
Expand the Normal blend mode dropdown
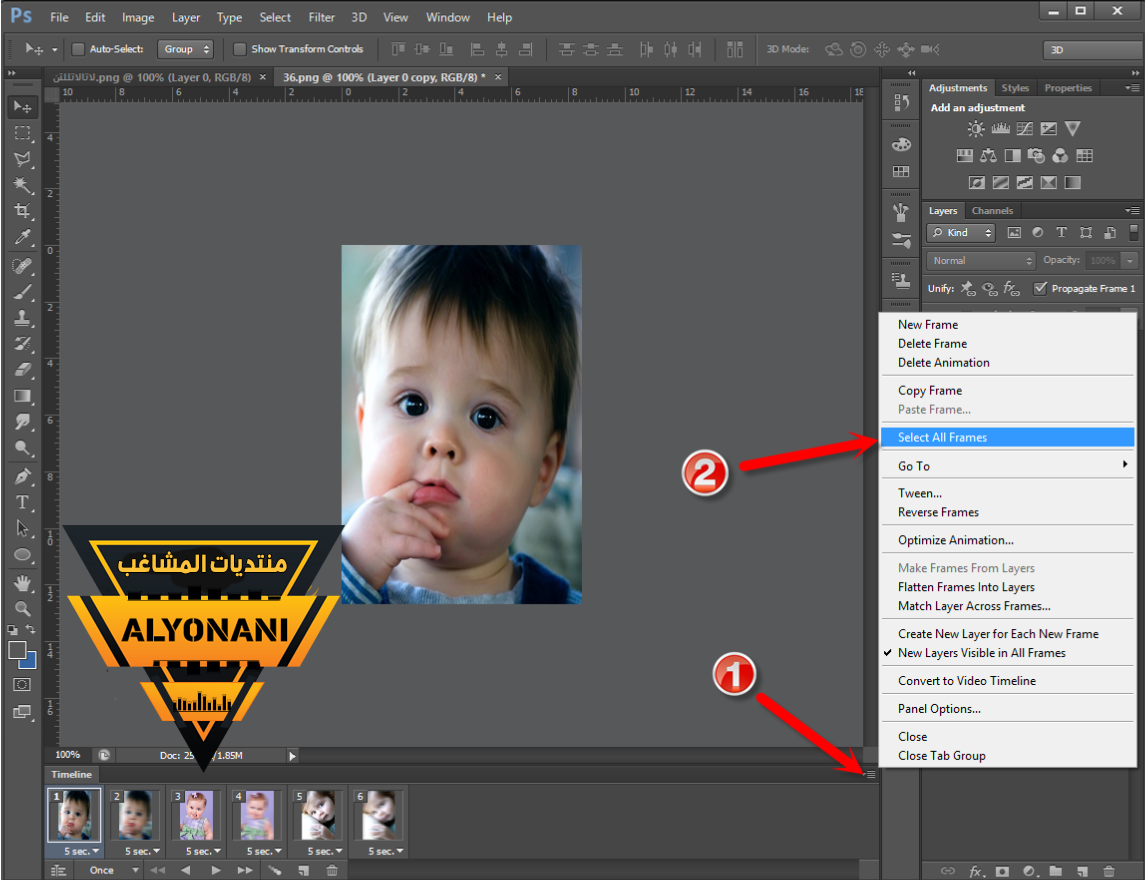tap(981, 260)
